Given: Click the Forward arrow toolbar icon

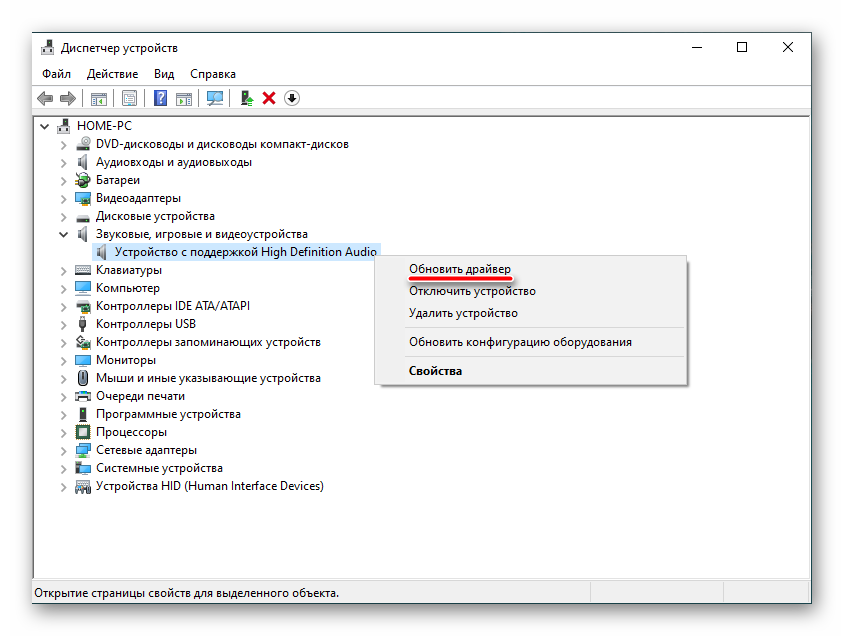Looking at the screenshot, I should point(68,98).
